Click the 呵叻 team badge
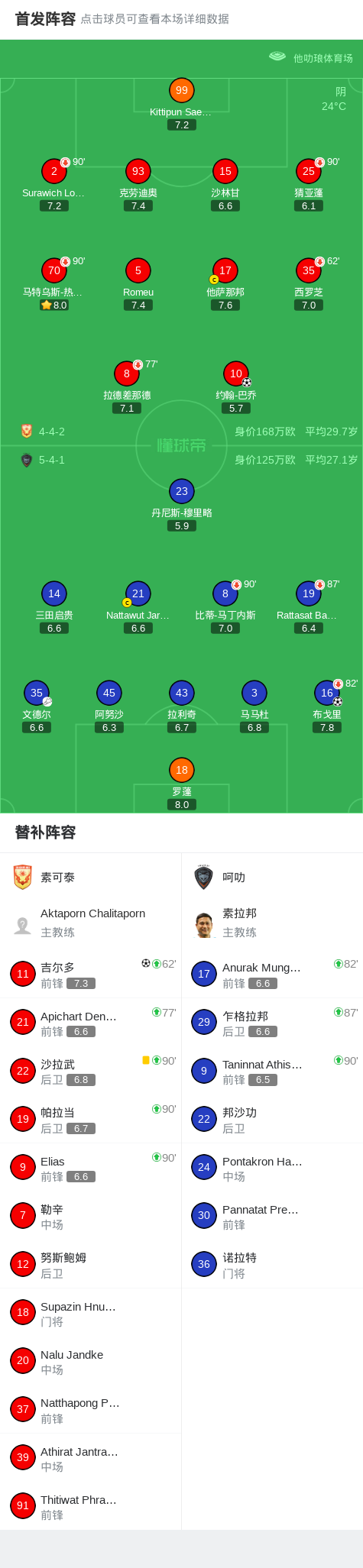 click(x=203, y=877)
